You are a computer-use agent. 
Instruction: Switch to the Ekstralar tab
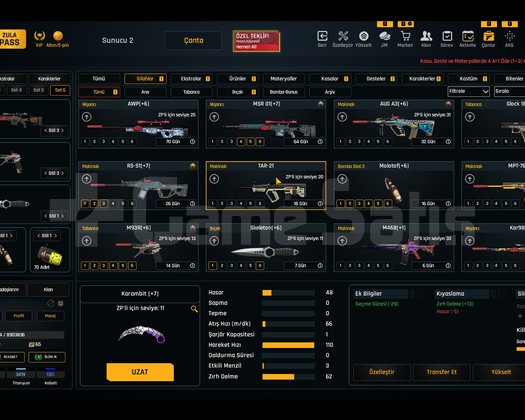point(191,79)
